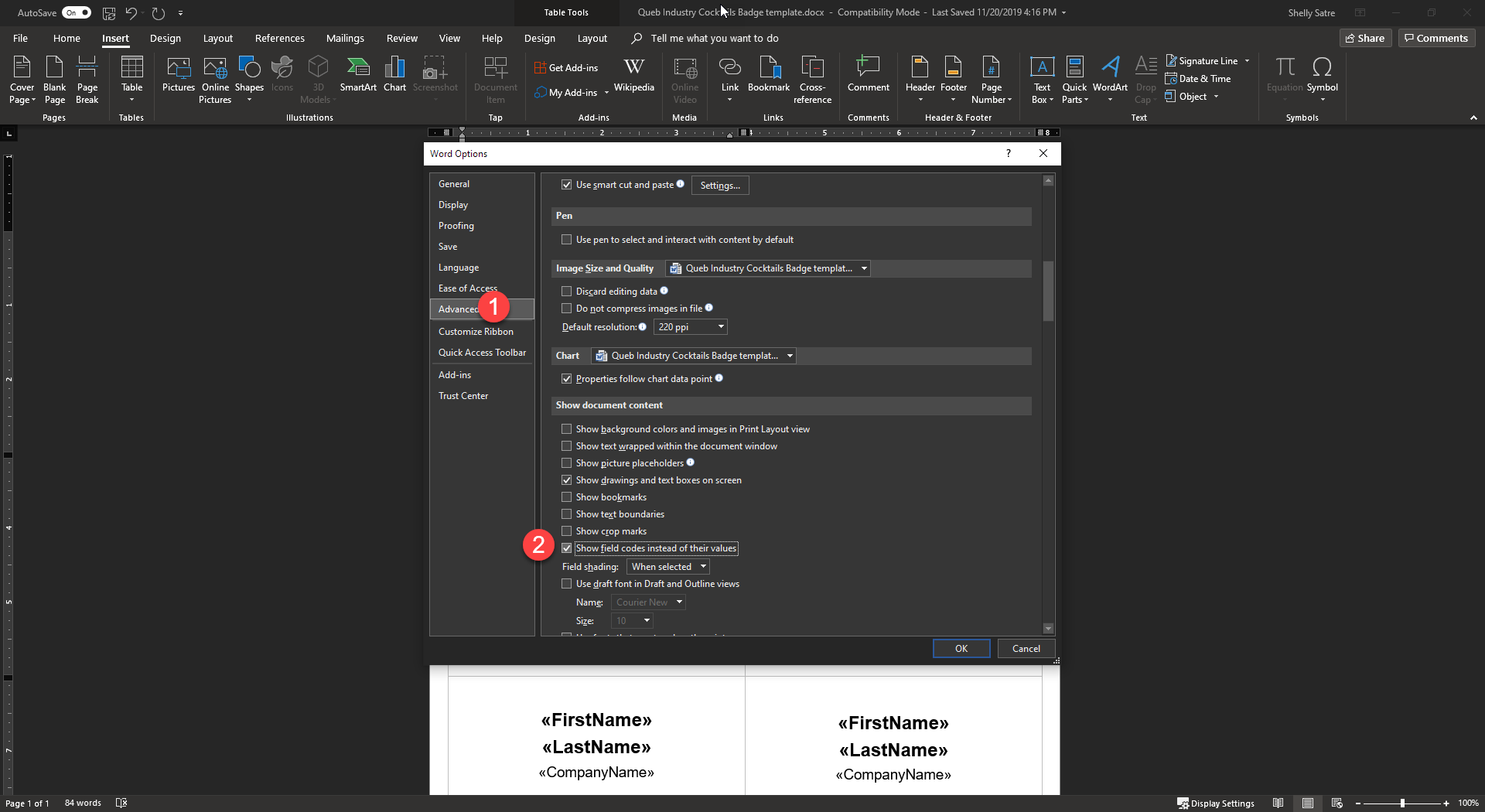Click the zoom slider in the status bar
Viewport: 1485px width, 812px height.
pos(1402,803)
